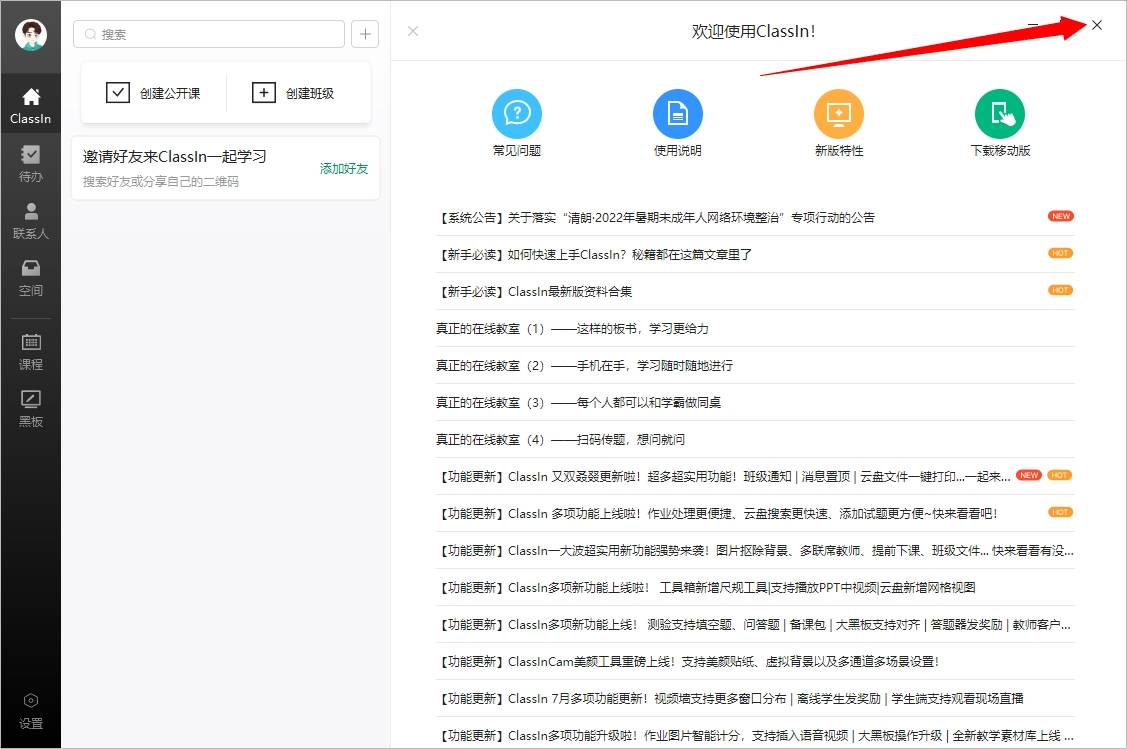Open the 联系人 contacts section
This screenshot has width=1127, height=749.
tap(31, 221)
